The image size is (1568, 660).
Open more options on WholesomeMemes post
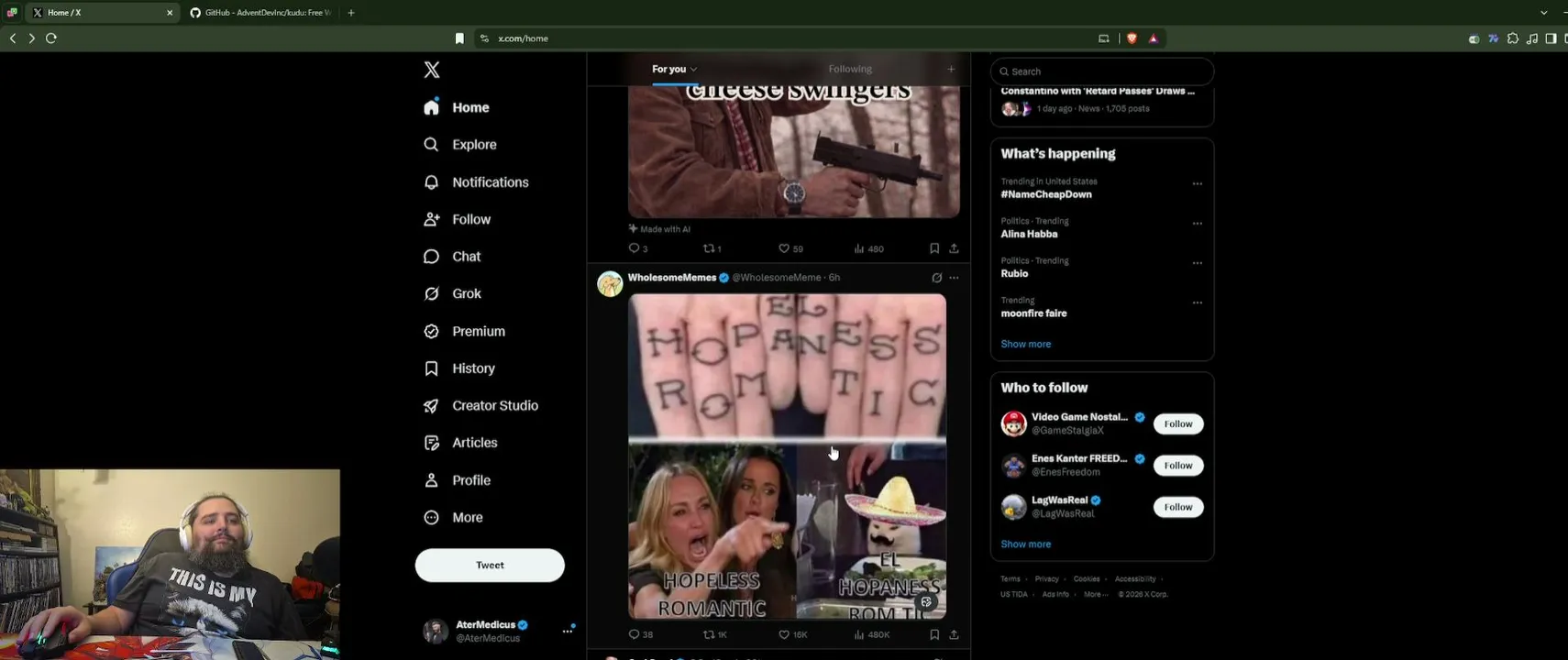pyautogui.click(x=954, y=278)
